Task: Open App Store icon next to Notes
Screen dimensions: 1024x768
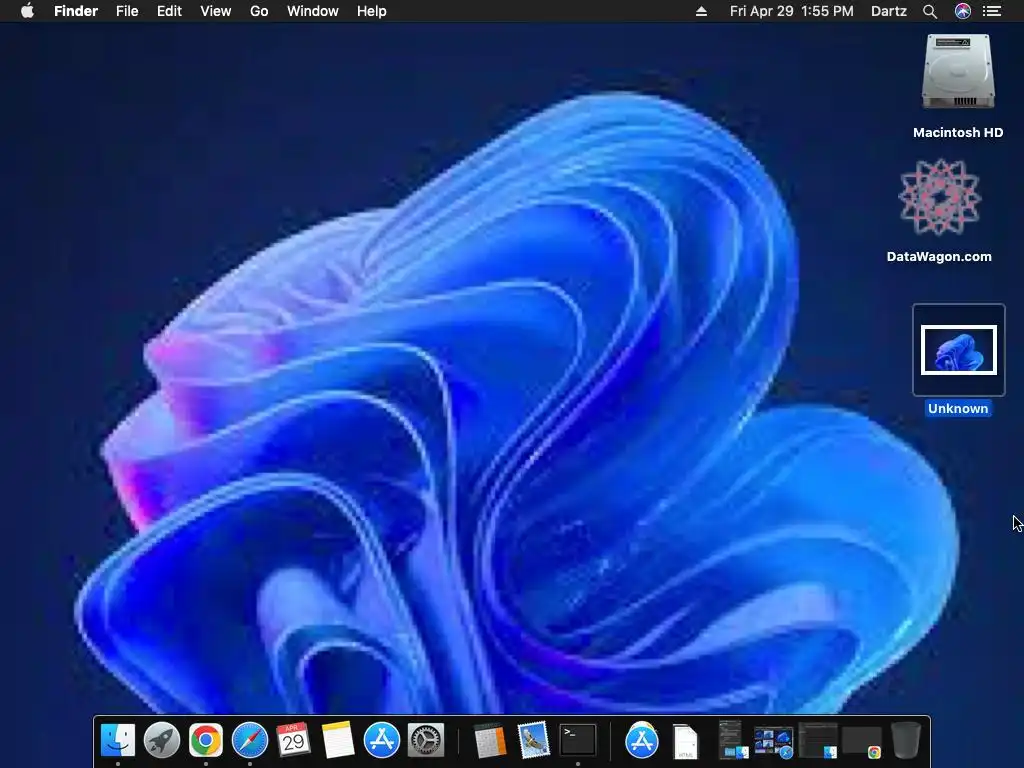Action: pos(381,740)
